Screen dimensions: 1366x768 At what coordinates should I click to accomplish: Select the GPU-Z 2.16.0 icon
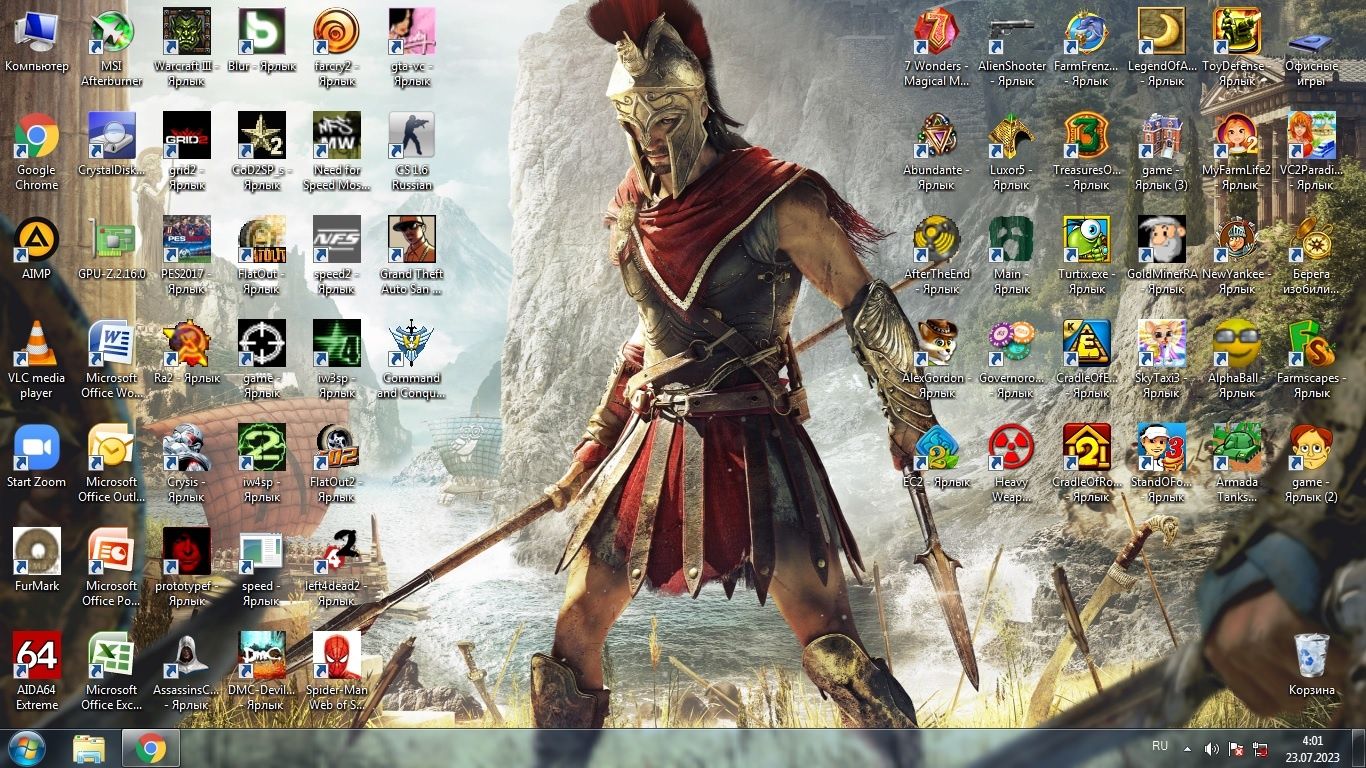pos(112,248)
